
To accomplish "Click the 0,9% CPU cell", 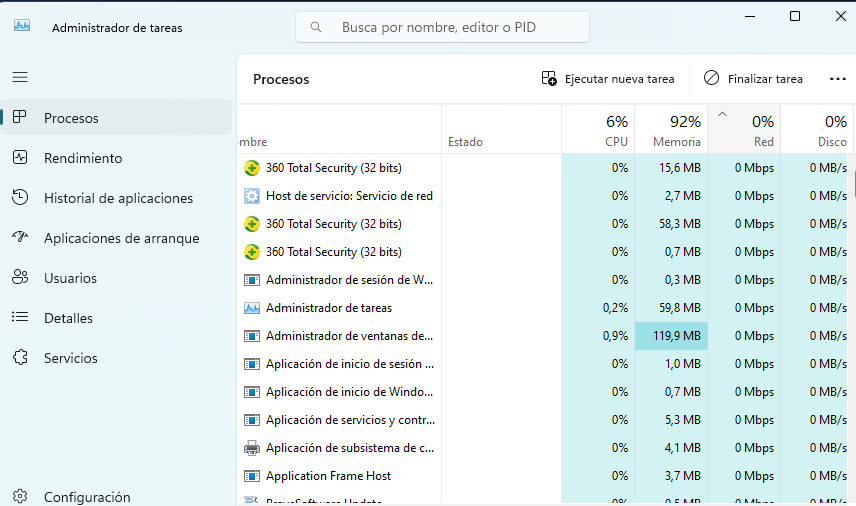I will (598, 336).
